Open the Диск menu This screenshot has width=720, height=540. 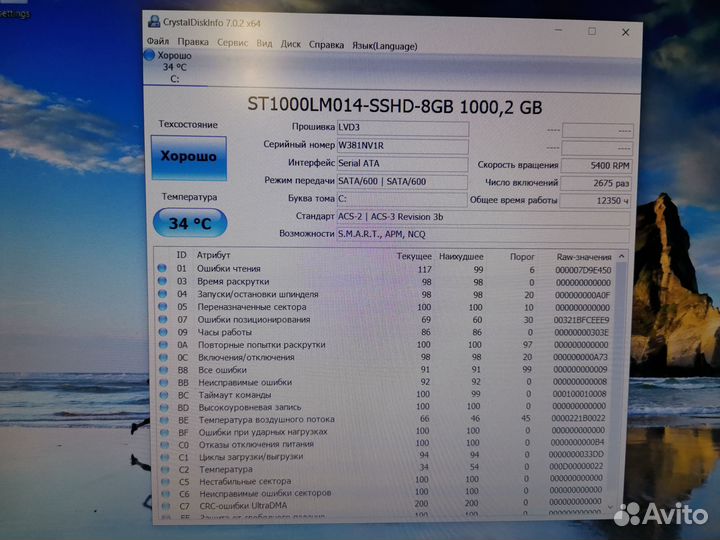point(290,44)
